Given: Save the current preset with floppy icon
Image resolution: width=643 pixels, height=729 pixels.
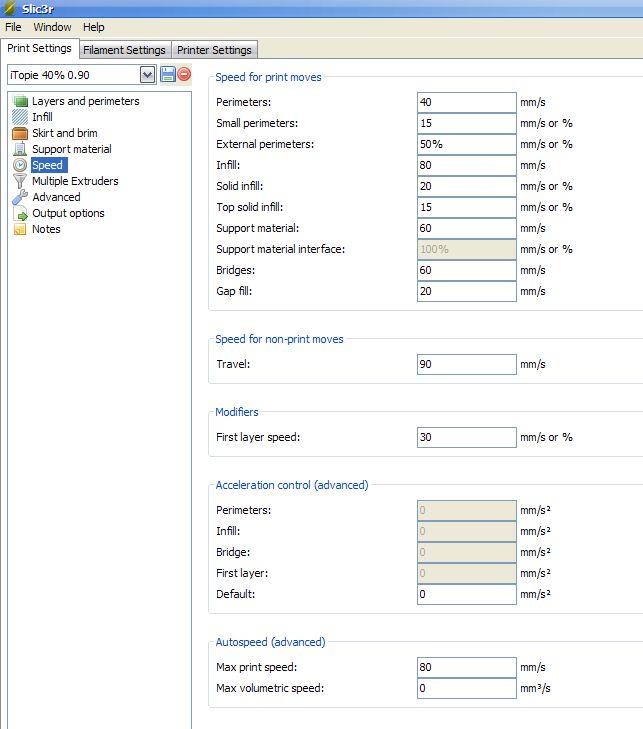Looking at the screenshot, I should [168, 74].
